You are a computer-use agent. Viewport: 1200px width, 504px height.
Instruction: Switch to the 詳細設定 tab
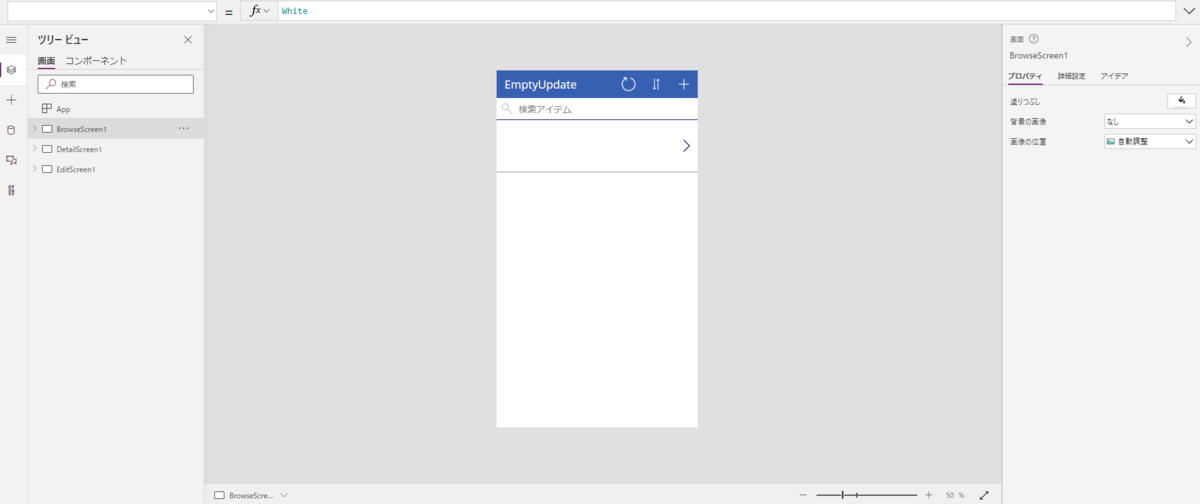pos(1071,76)
